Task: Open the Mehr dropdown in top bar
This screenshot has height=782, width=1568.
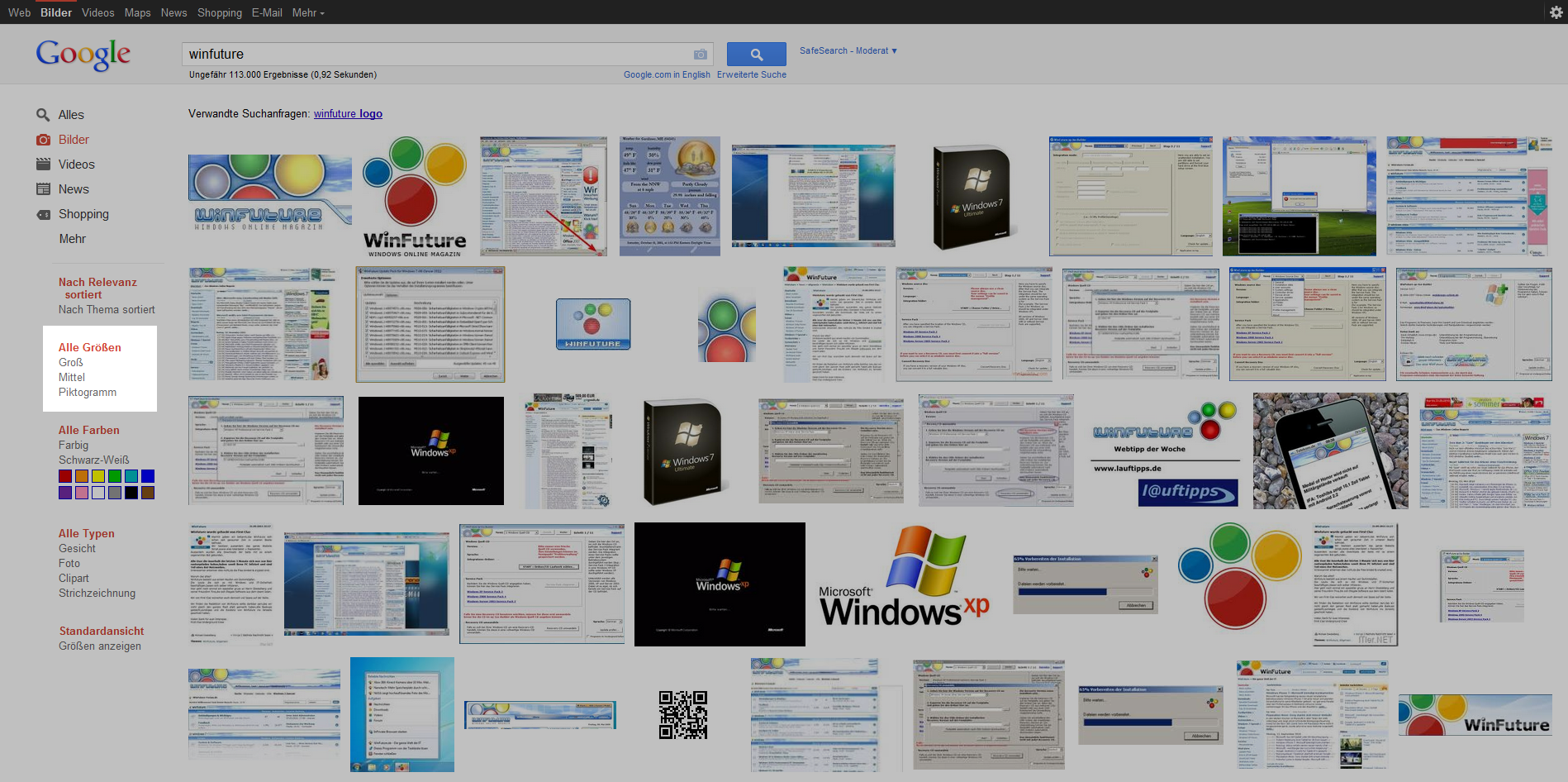Action: tap(308, 12)
